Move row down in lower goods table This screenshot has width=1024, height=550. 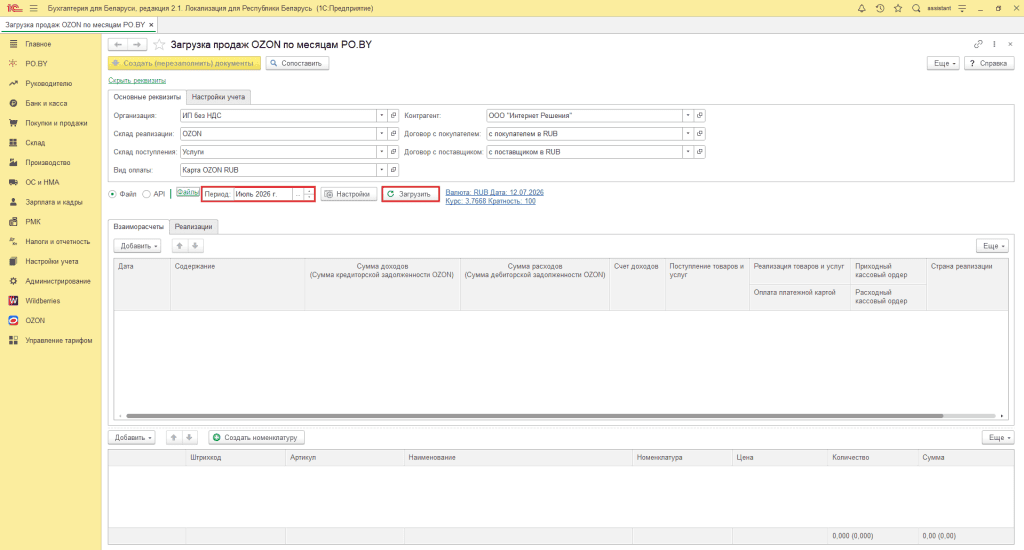pos(189,438)
